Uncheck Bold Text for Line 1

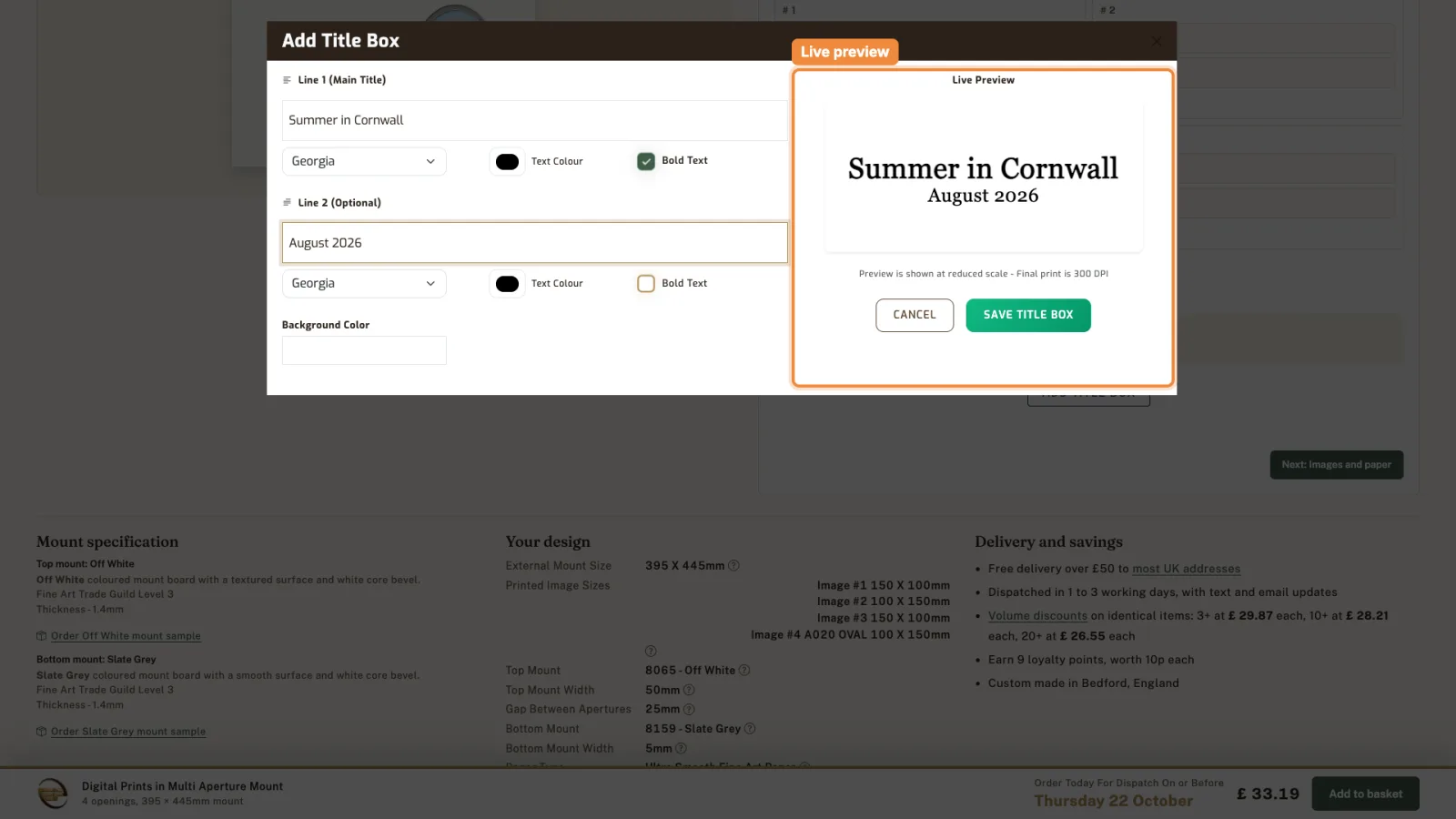pyautogui.click(x=646, y=161)
